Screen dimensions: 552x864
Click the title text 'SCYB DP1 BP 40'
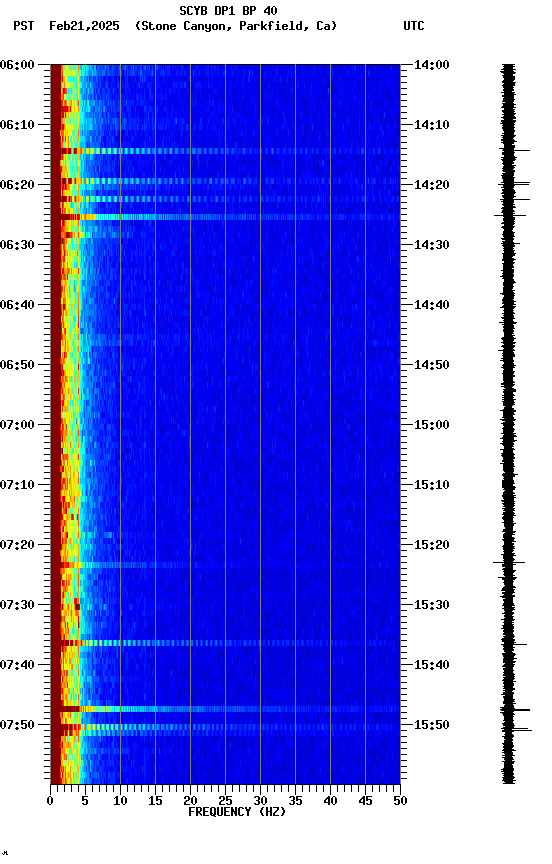point(228,11)
